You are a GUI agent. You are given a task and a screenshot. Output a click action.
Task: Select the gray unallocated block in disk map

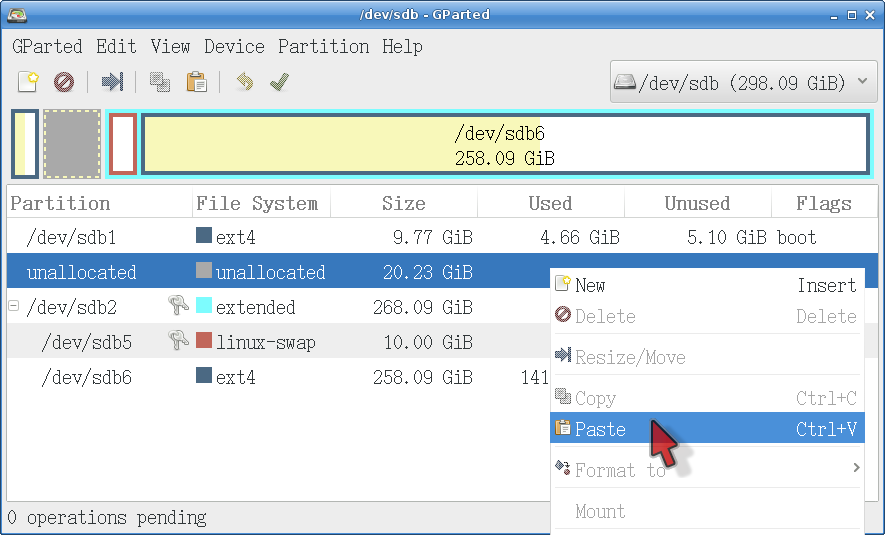[x=72, y=144]
